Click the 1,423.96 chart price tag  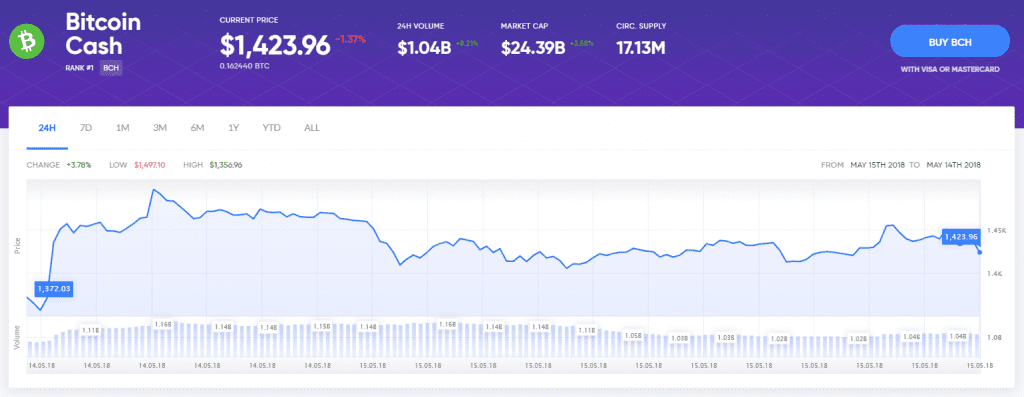point(961,236)
